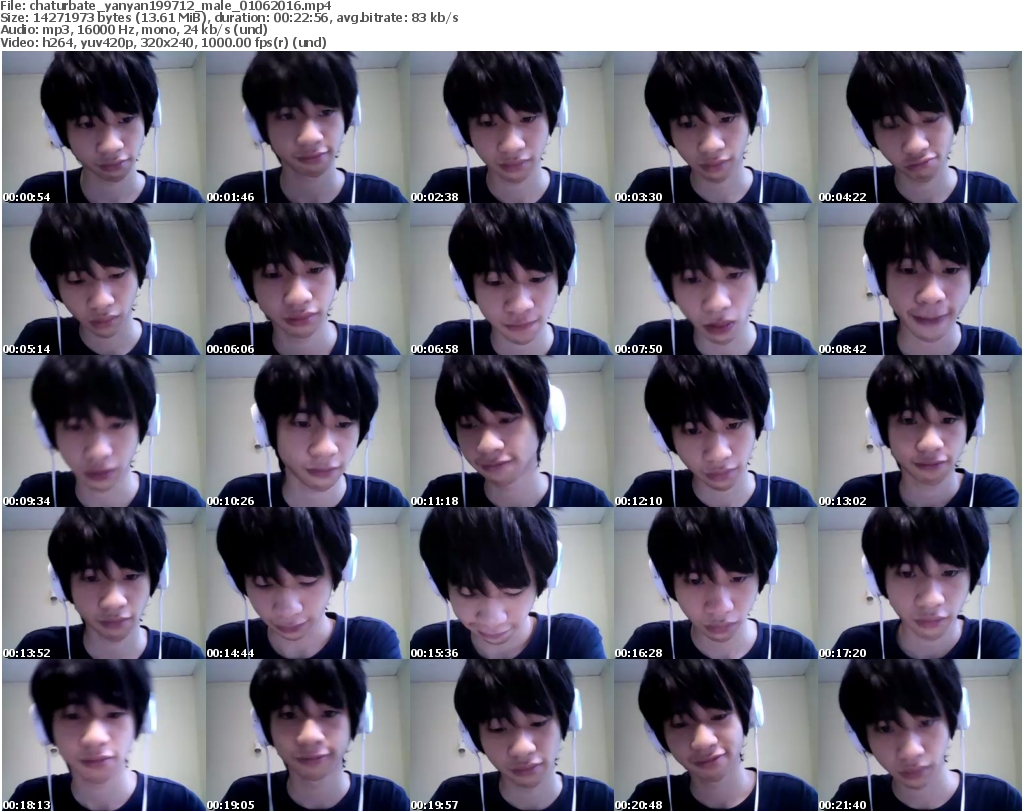1024x811 pixels.
Task: Open the 00:02:38 thumbnail
Action: [511, 127]
